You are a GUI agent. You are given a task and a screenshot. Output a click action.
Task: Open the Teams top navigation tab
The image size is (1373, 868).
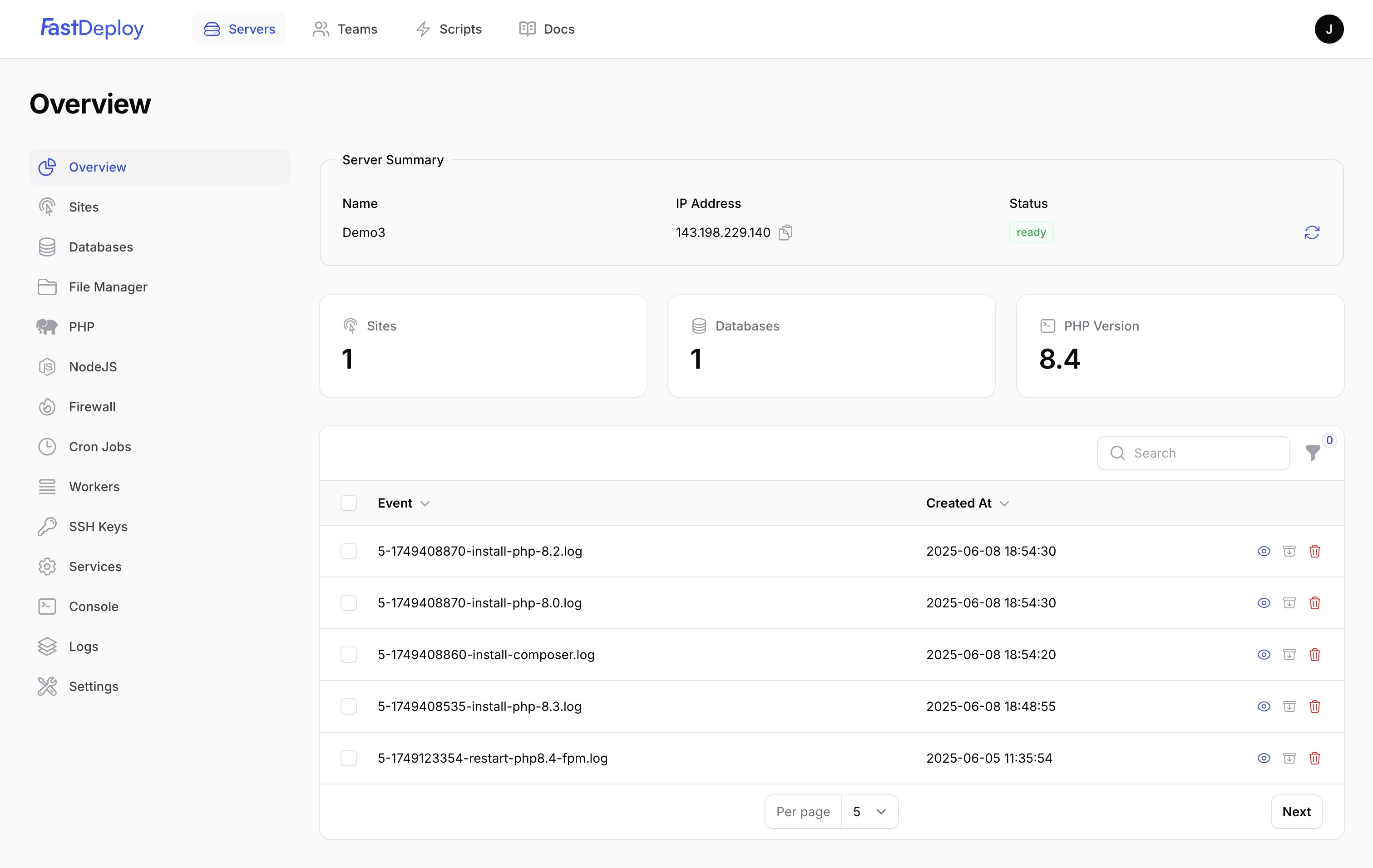click(345, 29)
